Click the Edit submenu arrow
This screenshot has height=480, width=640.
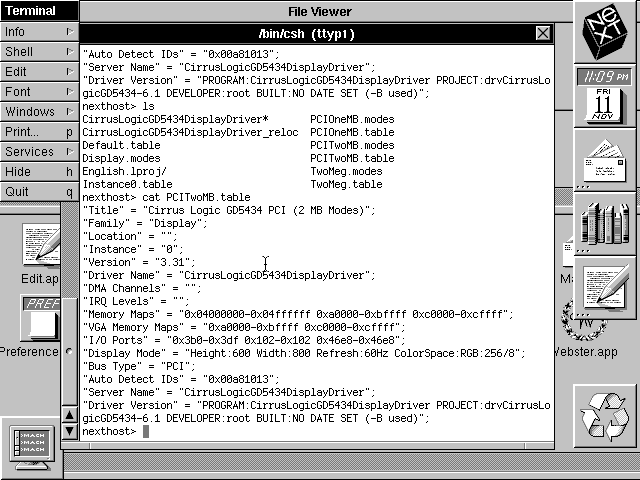[70, 71]
